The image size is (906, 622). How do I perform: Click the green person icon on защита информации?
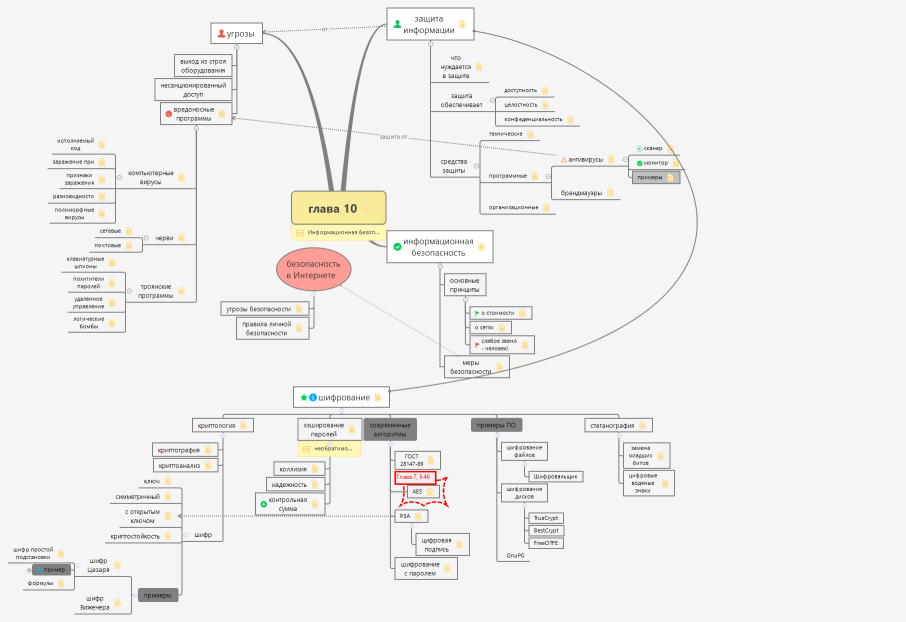pyautogui.click(x=397, y=23)
